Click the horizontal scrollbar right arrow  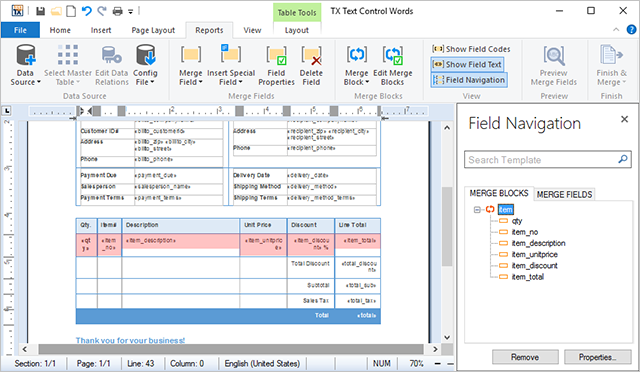click(435, 350)
